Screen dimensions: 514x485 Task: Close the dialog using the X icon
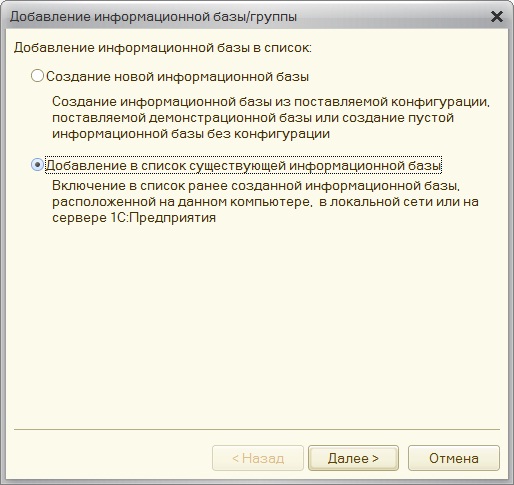point(497,16)
